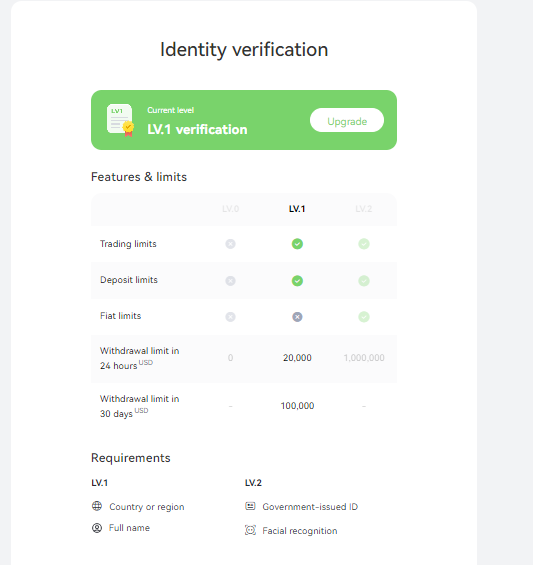Click LV.2 check icon for Trading limits

[x=364, y=244]
